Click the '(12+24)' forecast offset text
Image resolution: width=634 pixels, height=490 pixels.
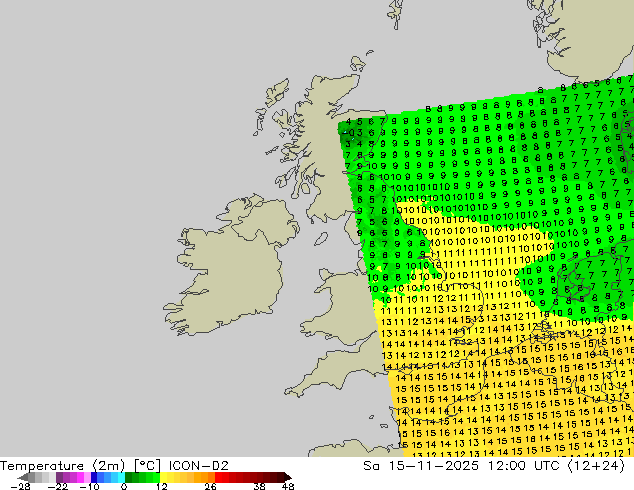(596, 466)
